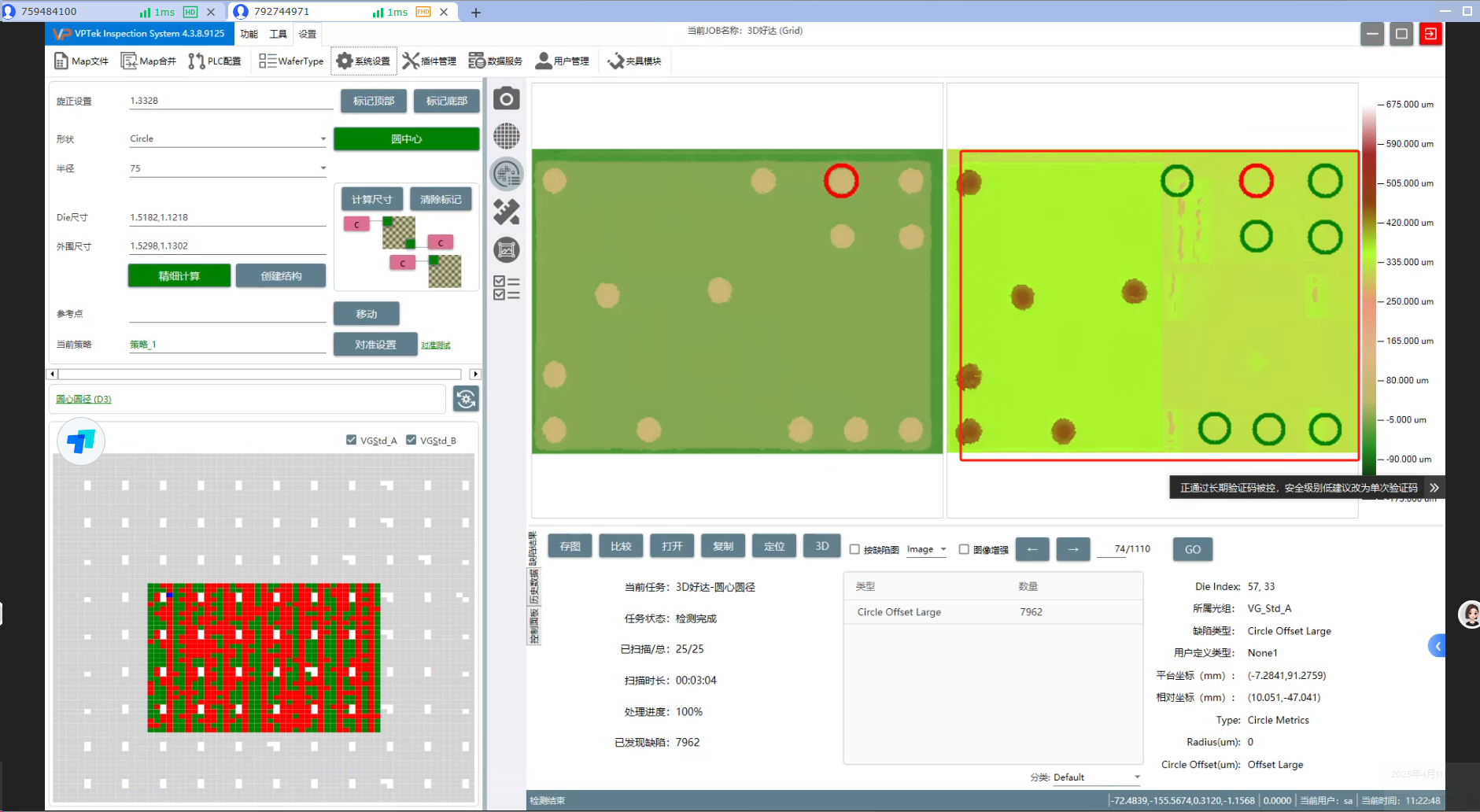Open 用户管理 user management
The height and width of the screenshot is (812, 1480).
563,61
